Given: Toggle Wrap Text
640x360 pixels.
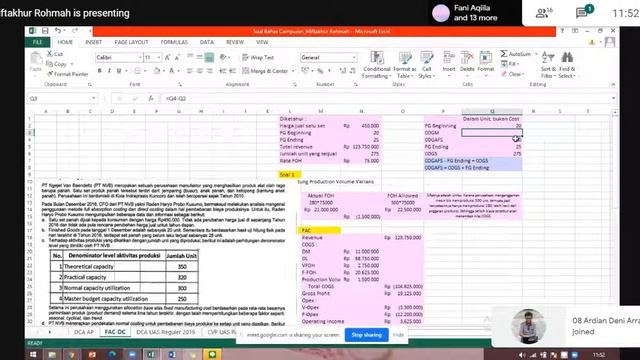Looking at the screenshot, I should coord(258,58).
